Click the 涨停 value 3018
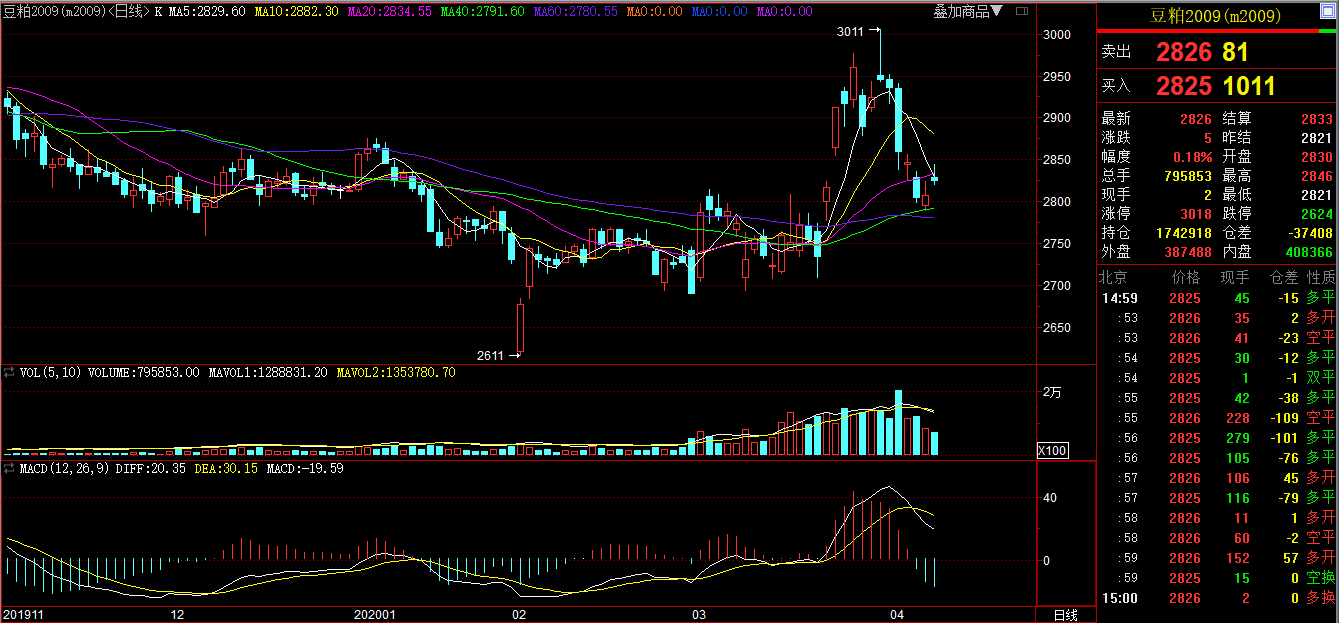Image resolution: width=1339 pixels, height=623 pixels. click(1196, 214)
